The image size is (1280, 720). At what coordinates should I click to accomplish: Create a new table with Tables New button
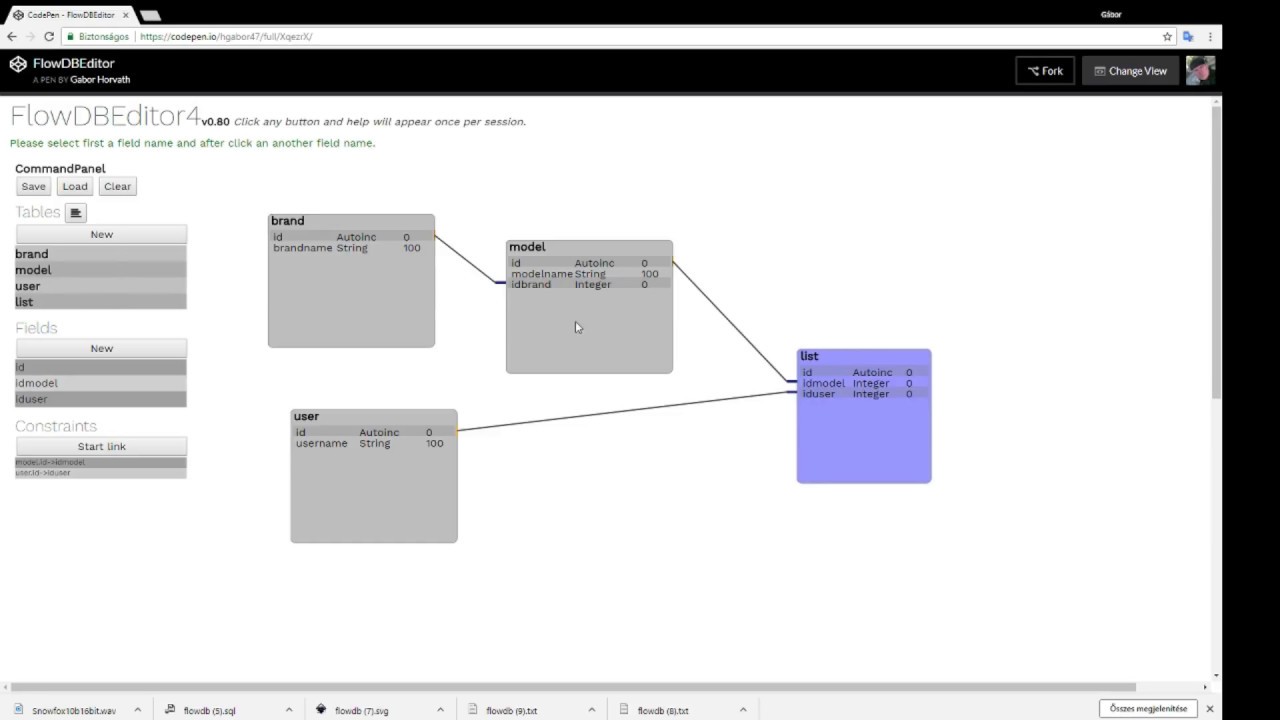(101, 234)
